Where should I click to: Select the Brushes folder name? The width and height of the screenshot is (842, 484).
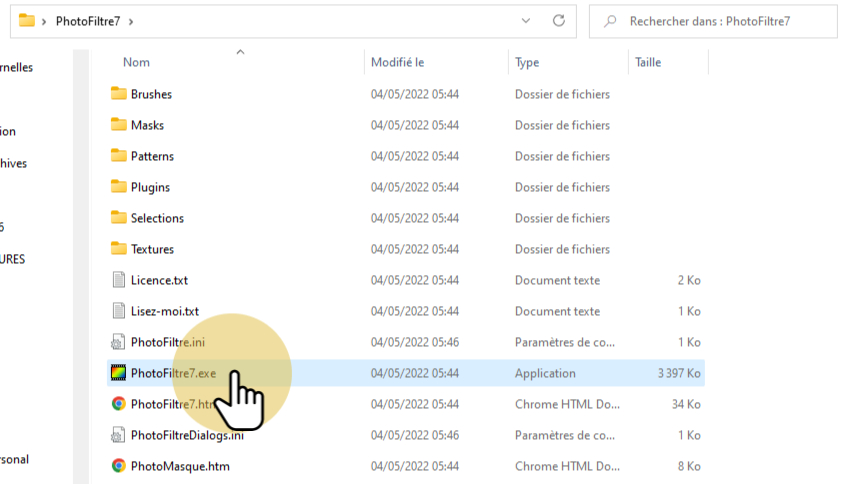point(151,94)
